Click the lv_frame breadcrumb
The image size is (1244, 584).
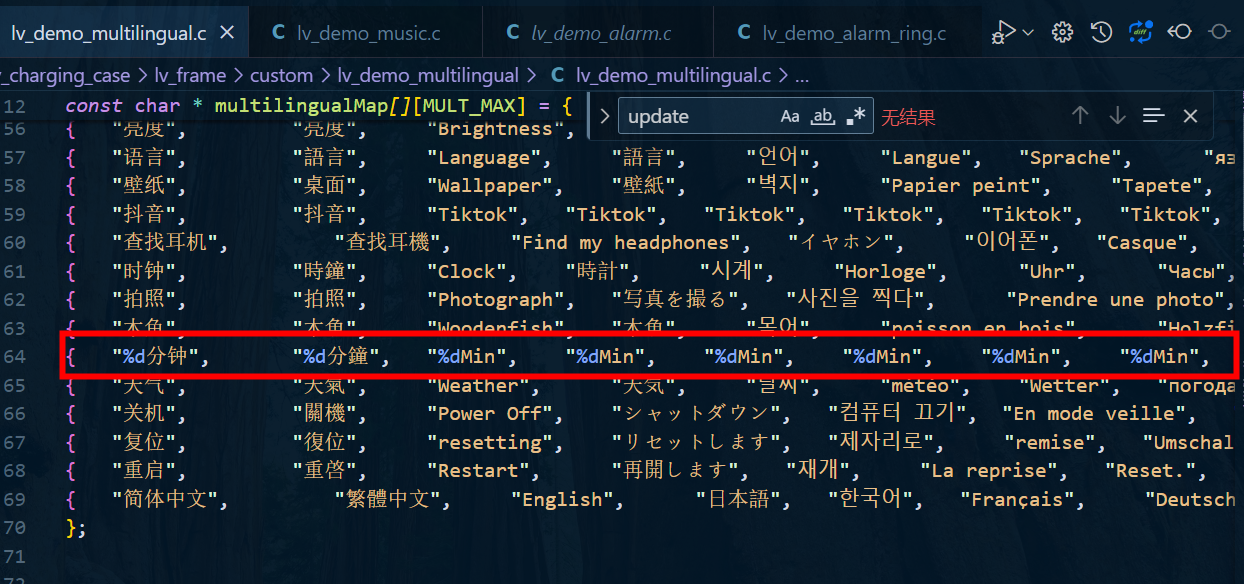click(190, 75)
